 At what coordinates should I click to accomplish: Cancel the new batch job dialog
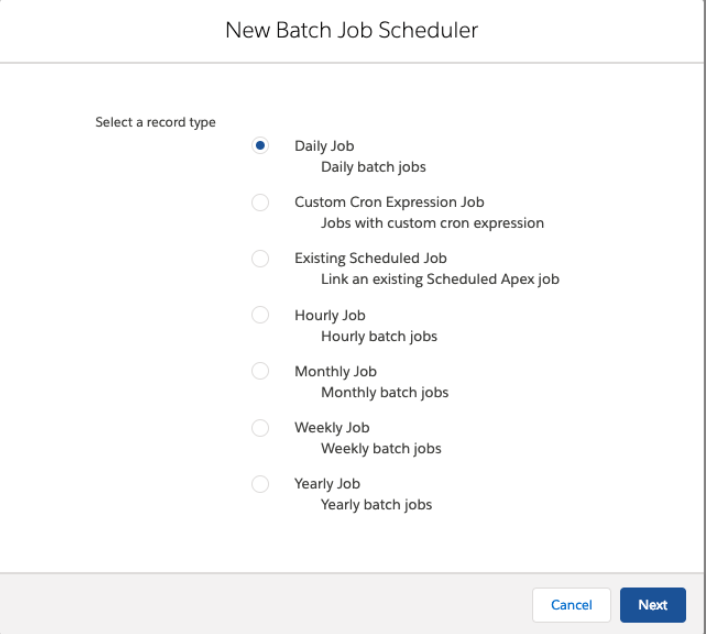tap(572, 605)
